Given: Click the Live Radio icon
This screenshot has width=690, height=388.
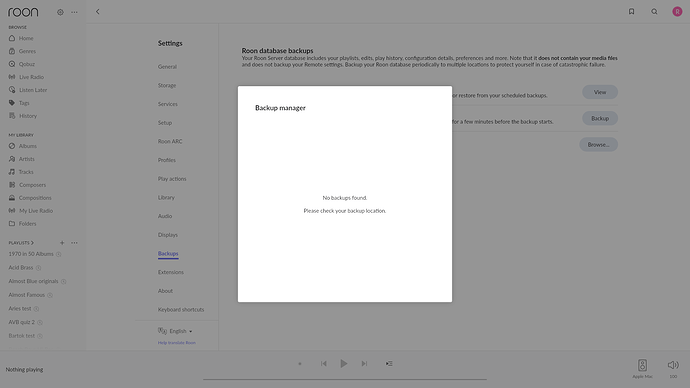Looking at the screenshot, I should (12, 77).
